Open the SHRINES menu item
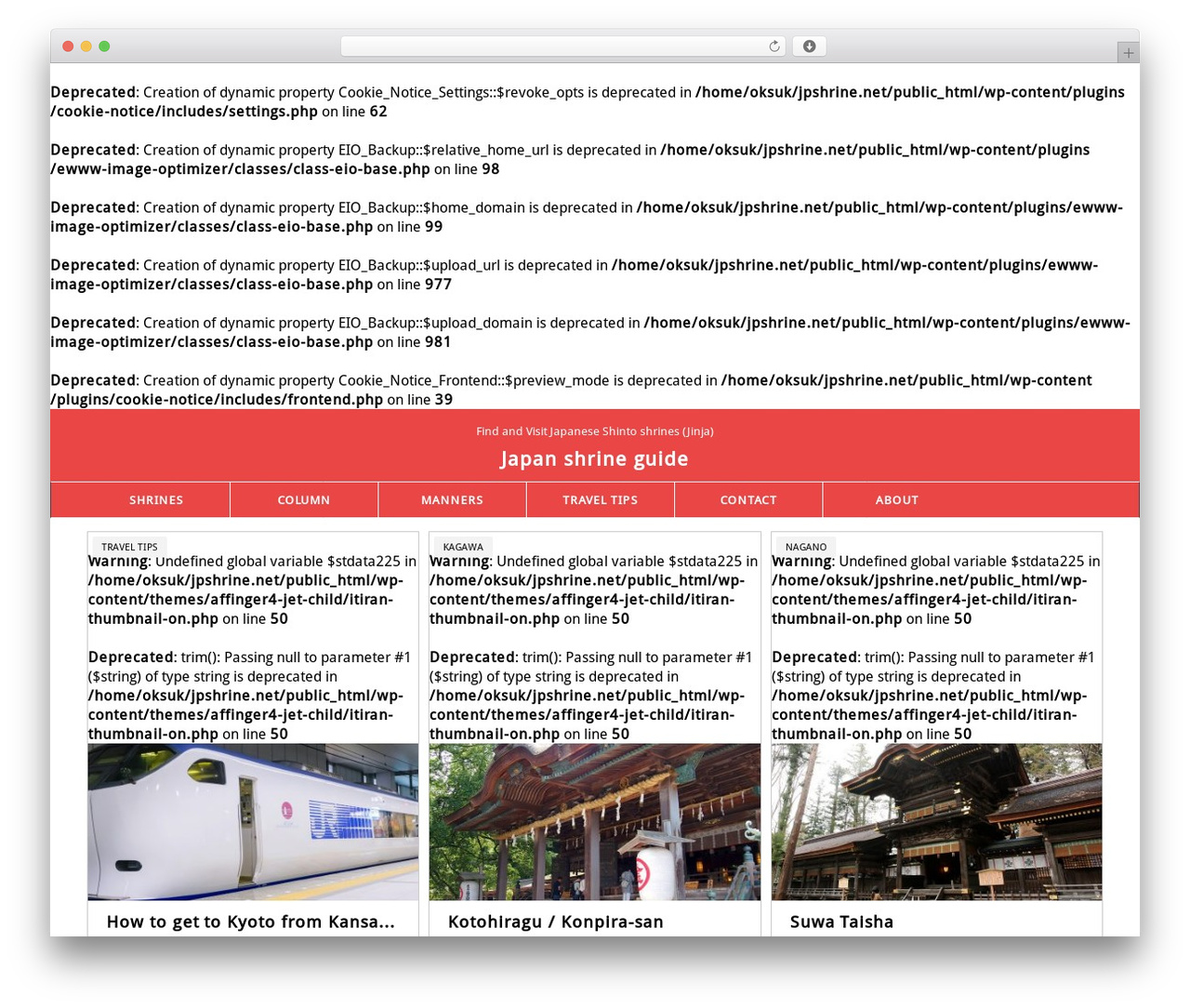The image size is (1190, 1008). point(156,499)
